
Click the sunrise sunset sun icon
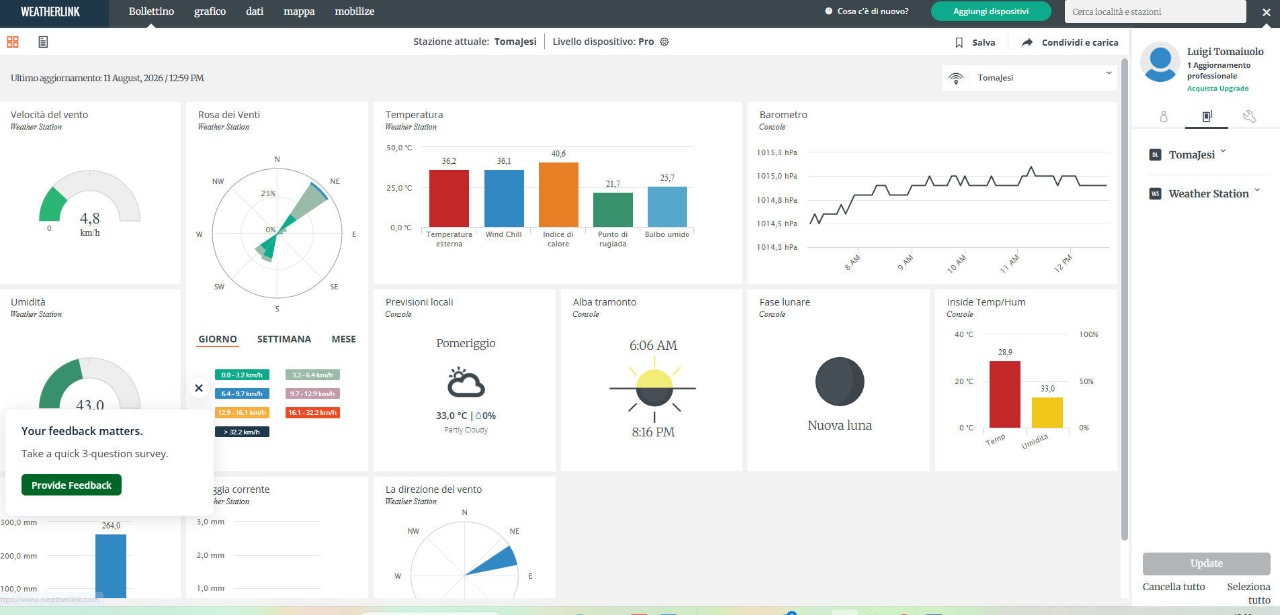coord(652,388)
